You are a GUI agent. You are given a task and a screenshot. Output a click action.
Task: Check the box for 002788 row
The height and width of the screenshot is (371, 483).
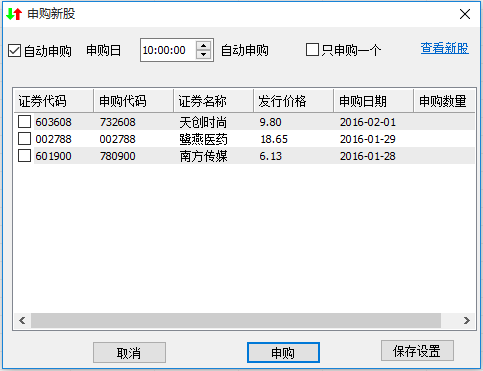click(24, 139)
